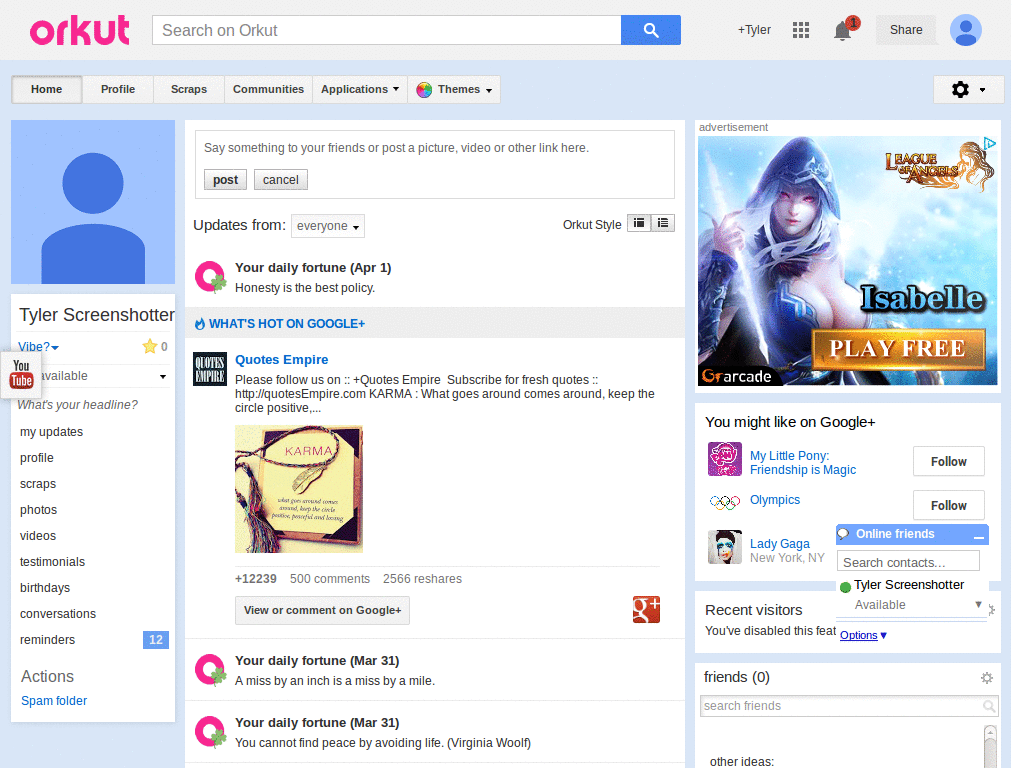The height and width of the screenshot is (768, 1024).
Task: Click the orkut logo
Action: [x=80, y=31]
